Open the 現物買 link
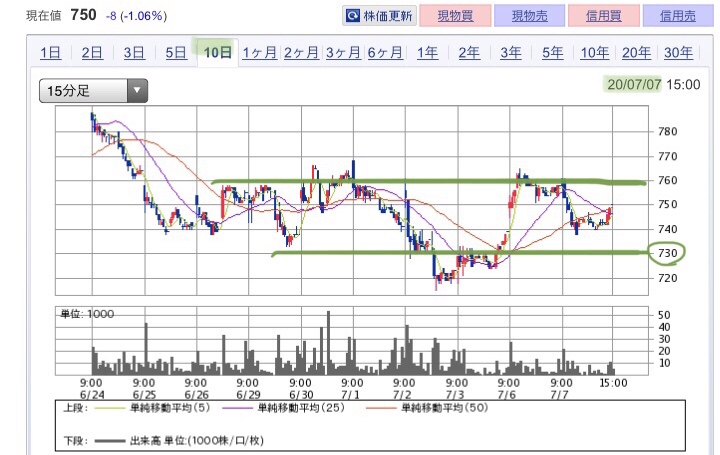Viewport: 720px width, 455px height. coord(455,16)
